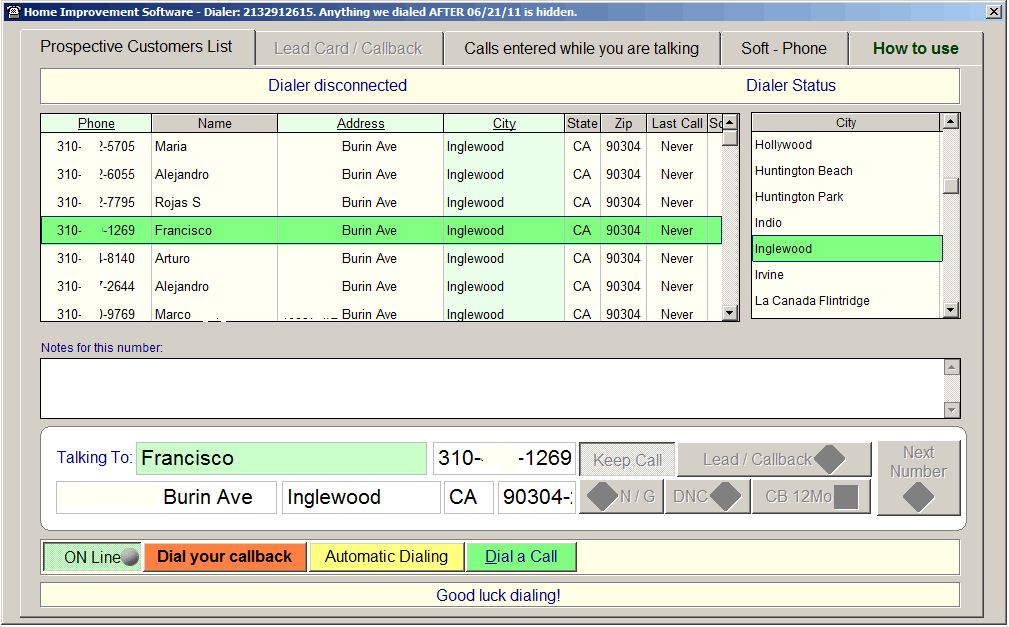Choose Irvine in the city list
The height and width of the screenshot is (627, 1009).
(846, 274)
